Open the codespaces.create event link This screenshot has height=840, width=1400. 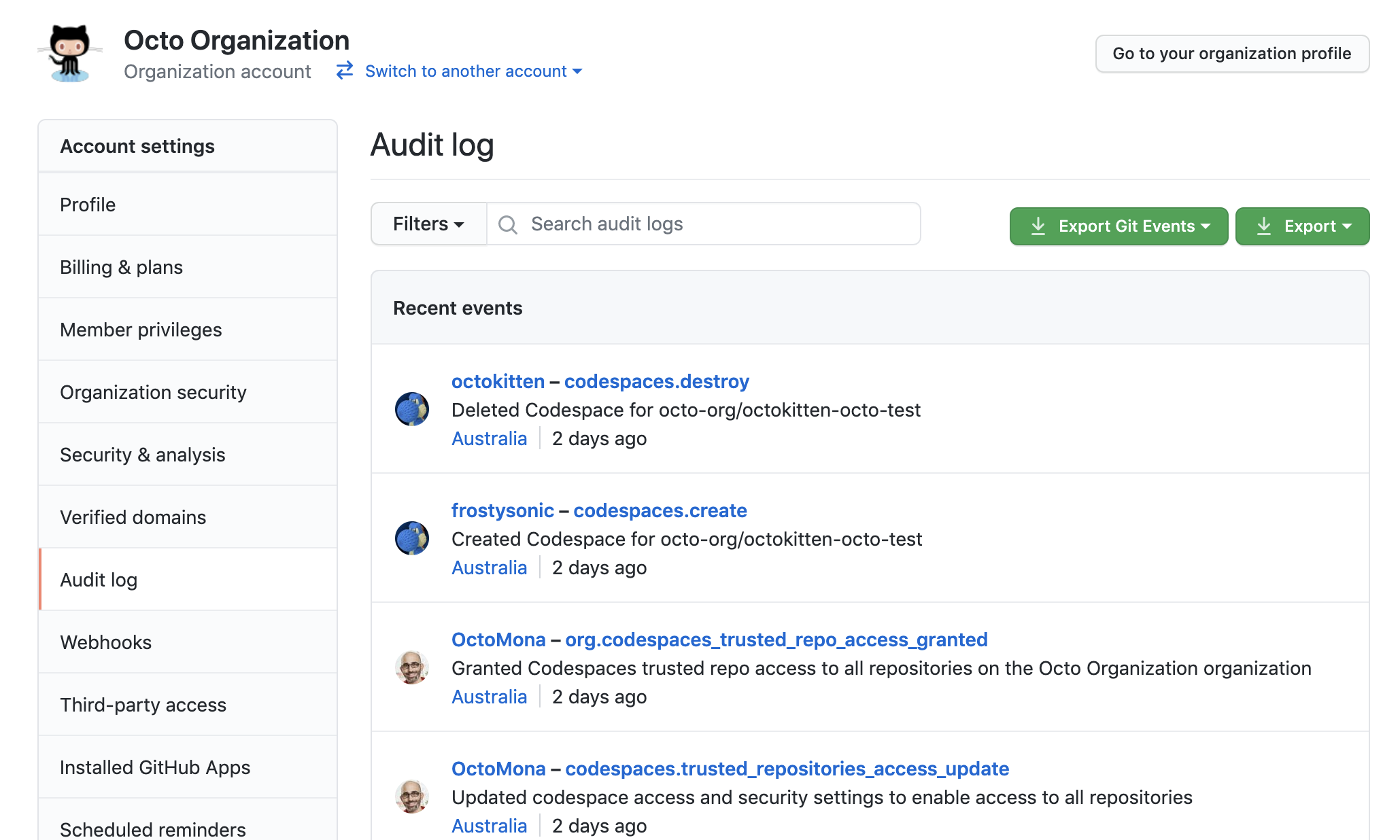pyautogui.click(x=659, y=510)
